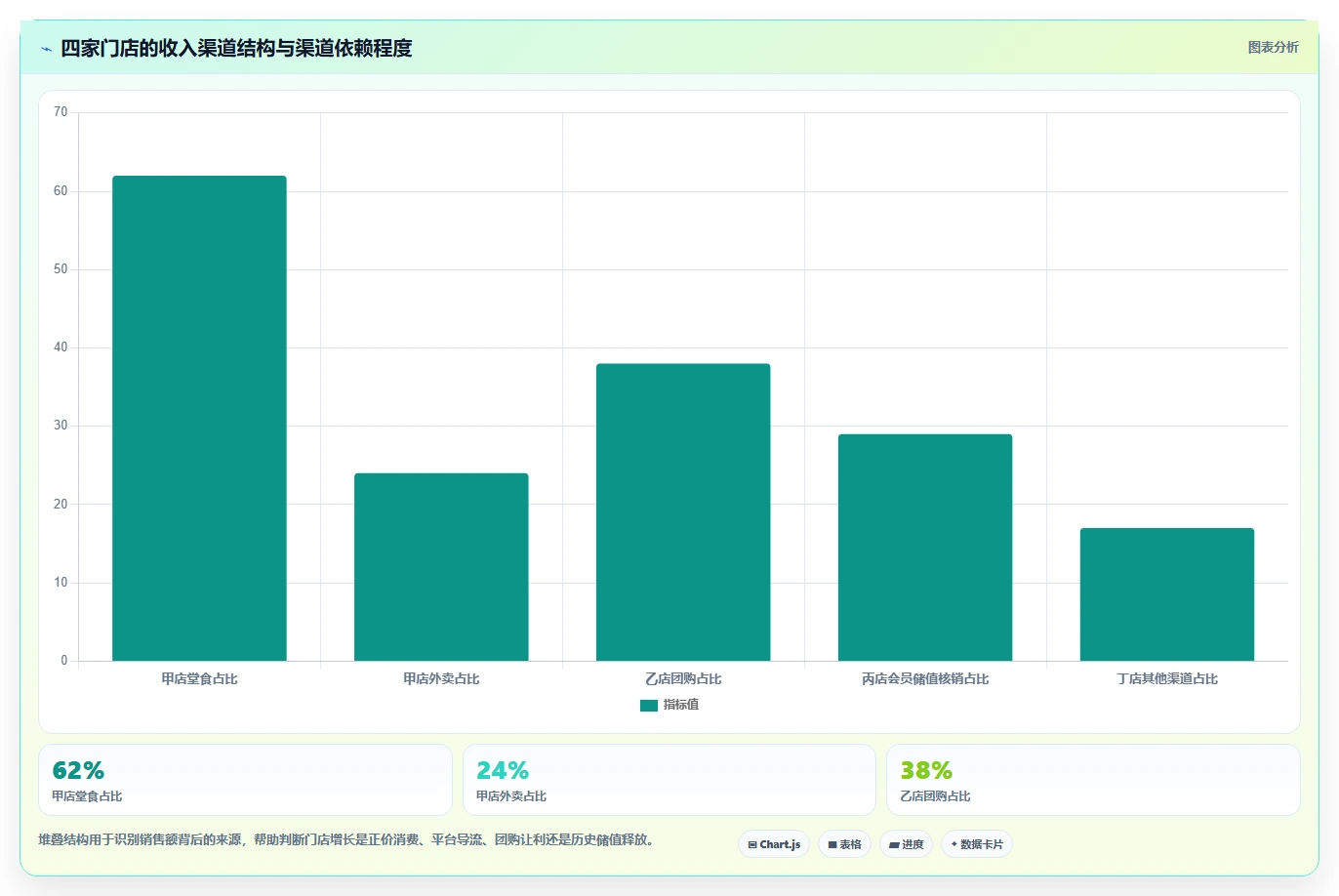Click the icon inside the Chart.js chip

click(752, 845)
